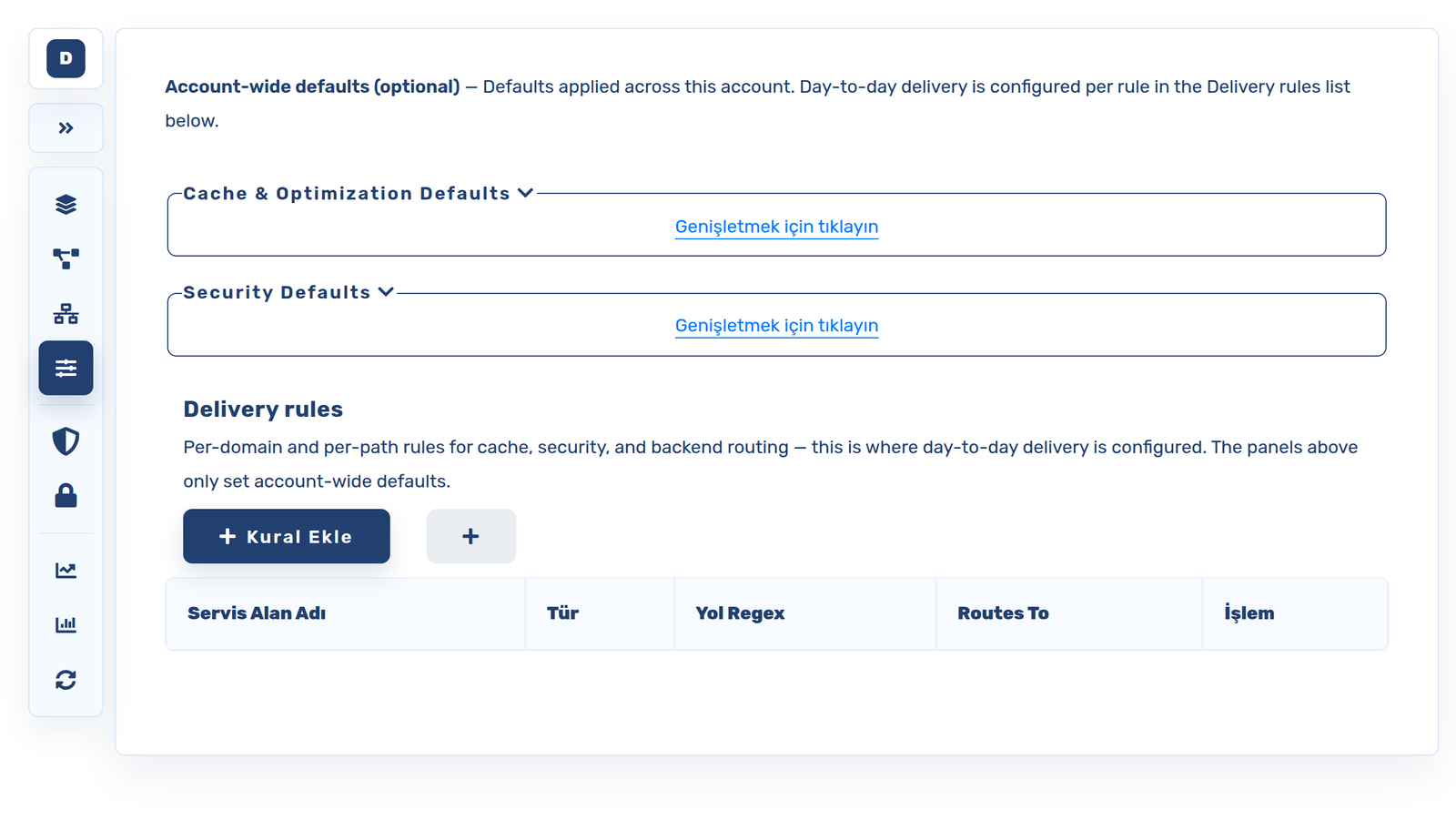This screenshot has width=1456, height=820.
Task: Select the sliders settings sidebar icon
Action: coord(66,368)
